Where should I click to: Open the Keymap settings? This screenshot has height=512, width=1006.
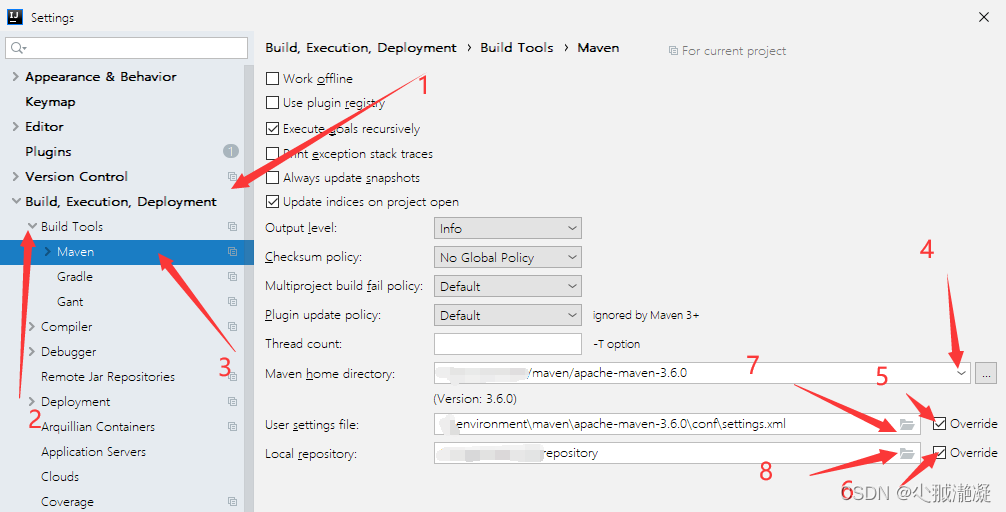pos(50,101)
